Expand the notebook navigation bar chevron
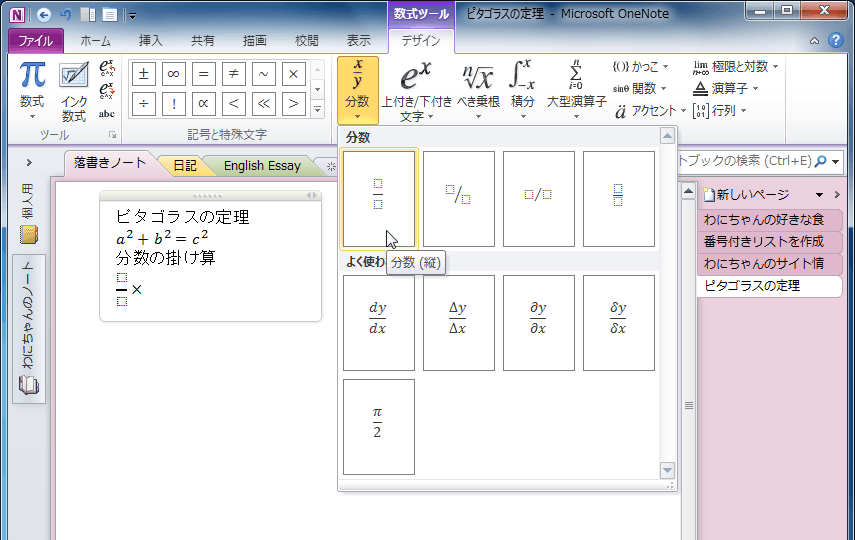855x540 pixels. tap(29, 163)
